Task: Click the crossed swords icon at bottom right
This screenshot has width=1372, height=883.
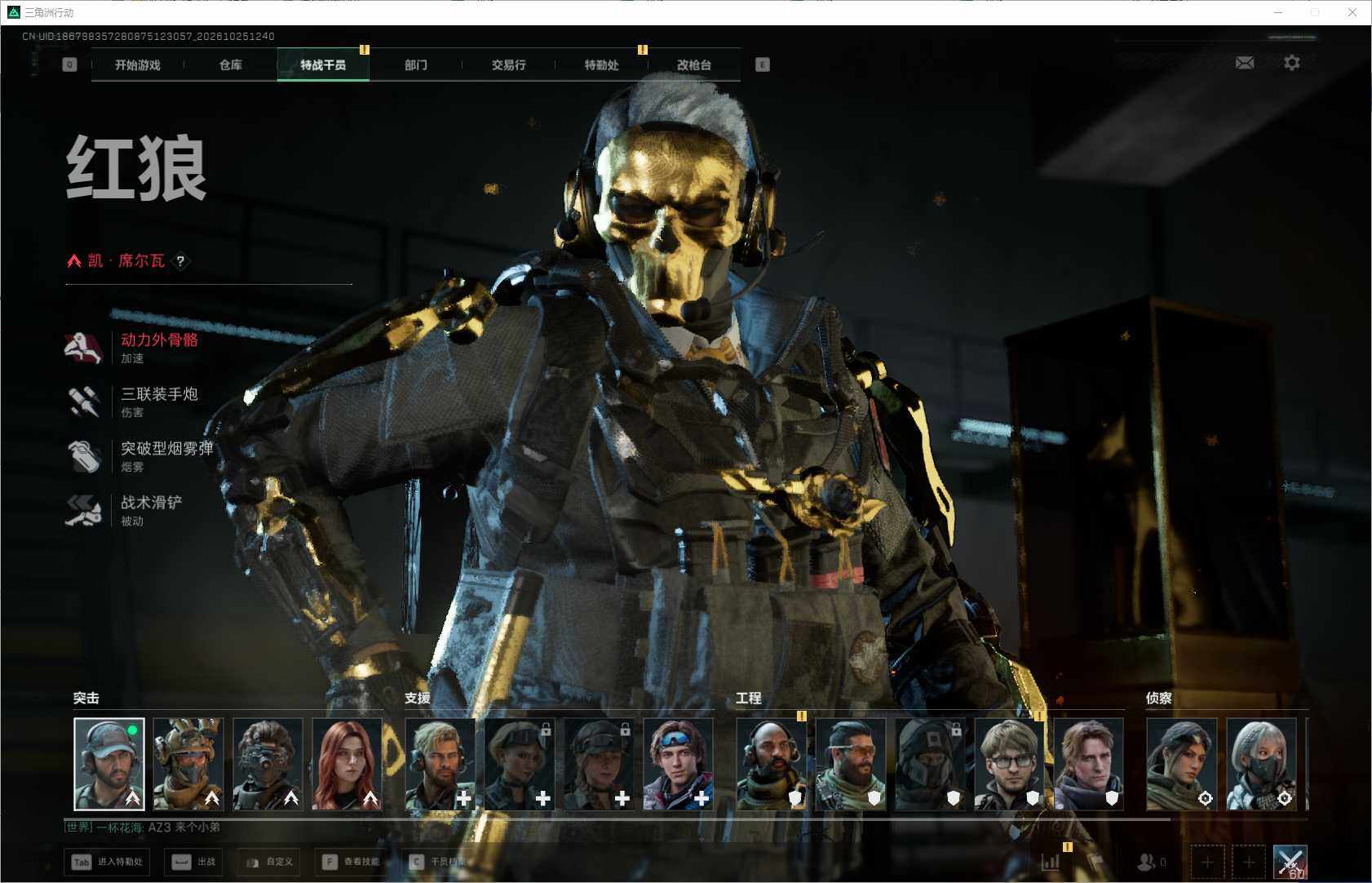Action: (1290, 862)
